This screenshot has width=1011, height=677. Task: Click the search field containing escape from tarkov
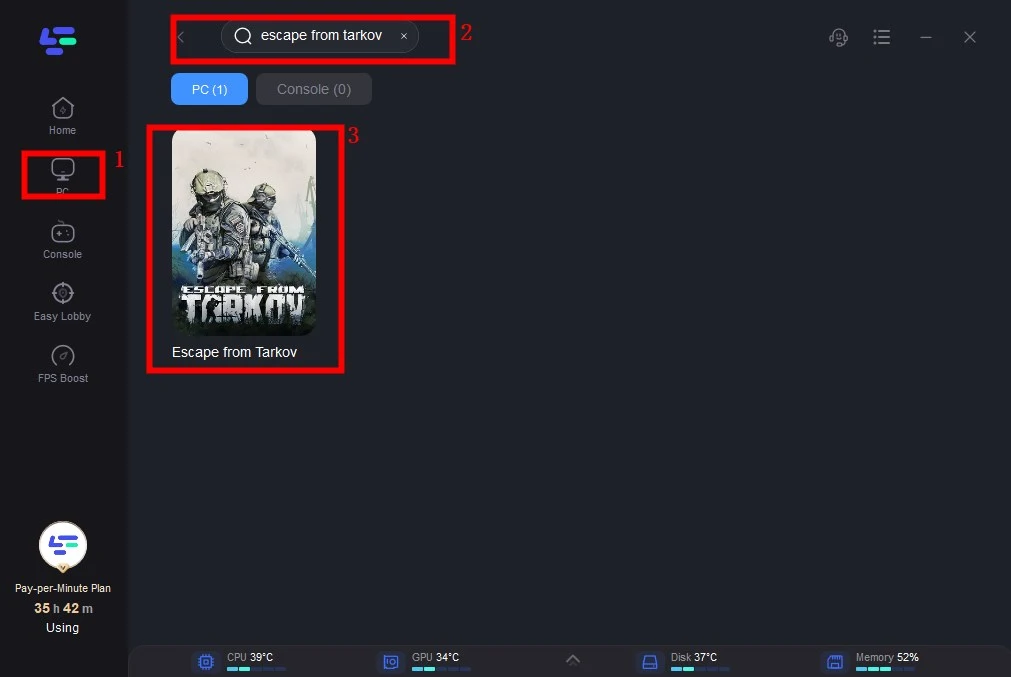click(321, 36)
